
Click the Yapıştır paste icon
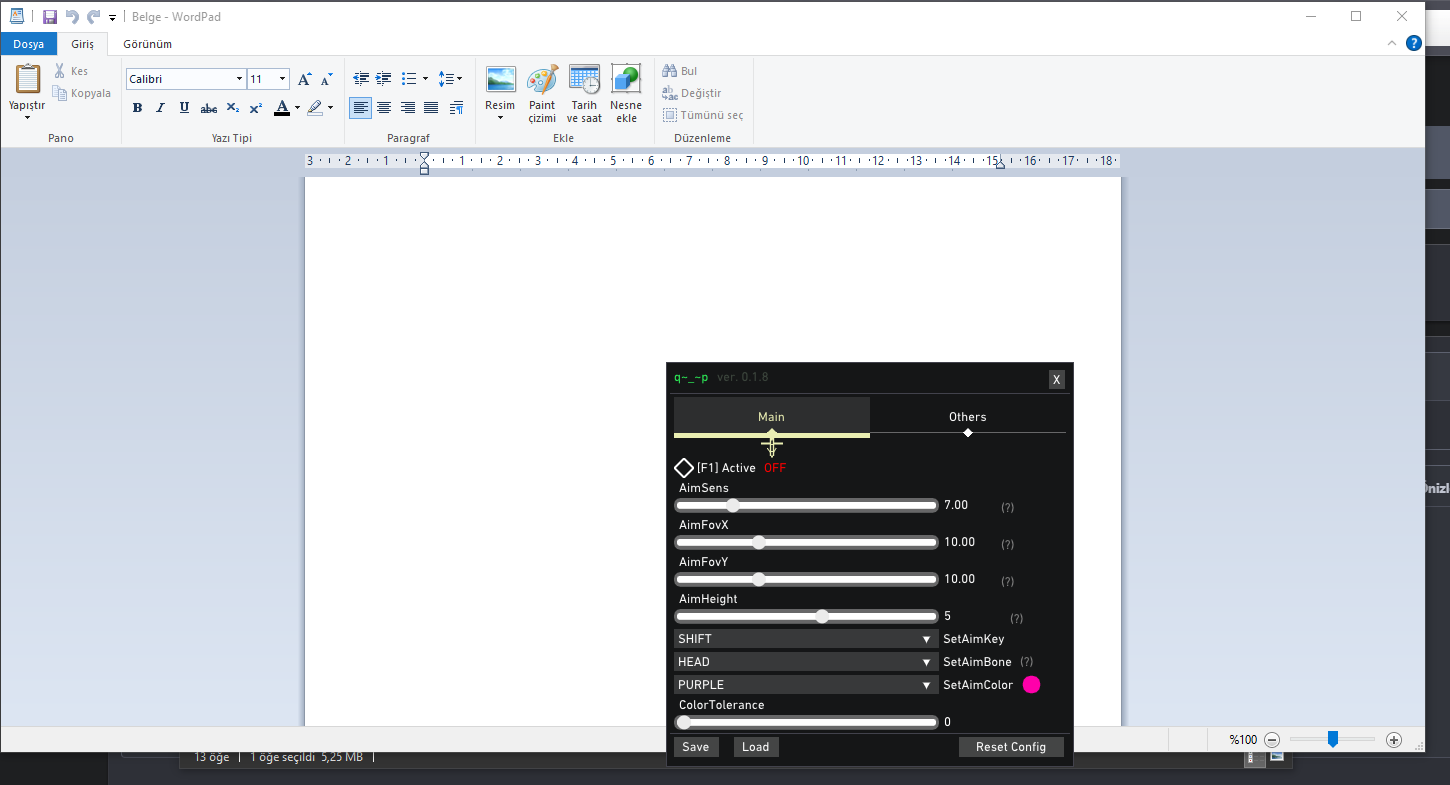point(27,79)
